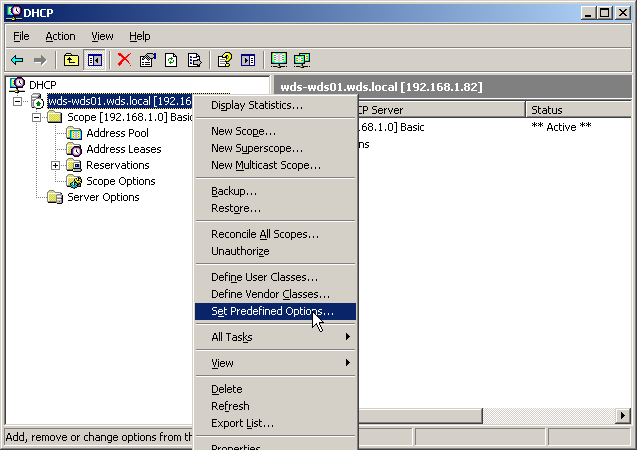This screenshot has height=450, width=637.
Task: Select the Address Leases tree item
Action: [x=124, y=149]
